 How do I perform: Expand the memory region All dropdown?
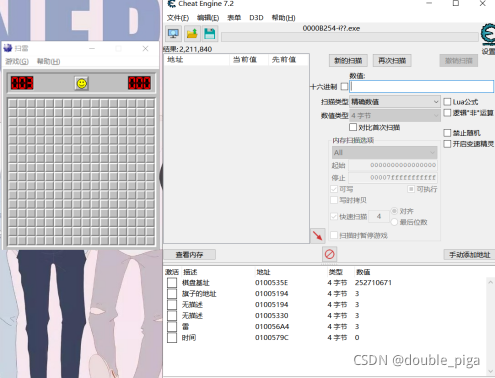point(384,153)
